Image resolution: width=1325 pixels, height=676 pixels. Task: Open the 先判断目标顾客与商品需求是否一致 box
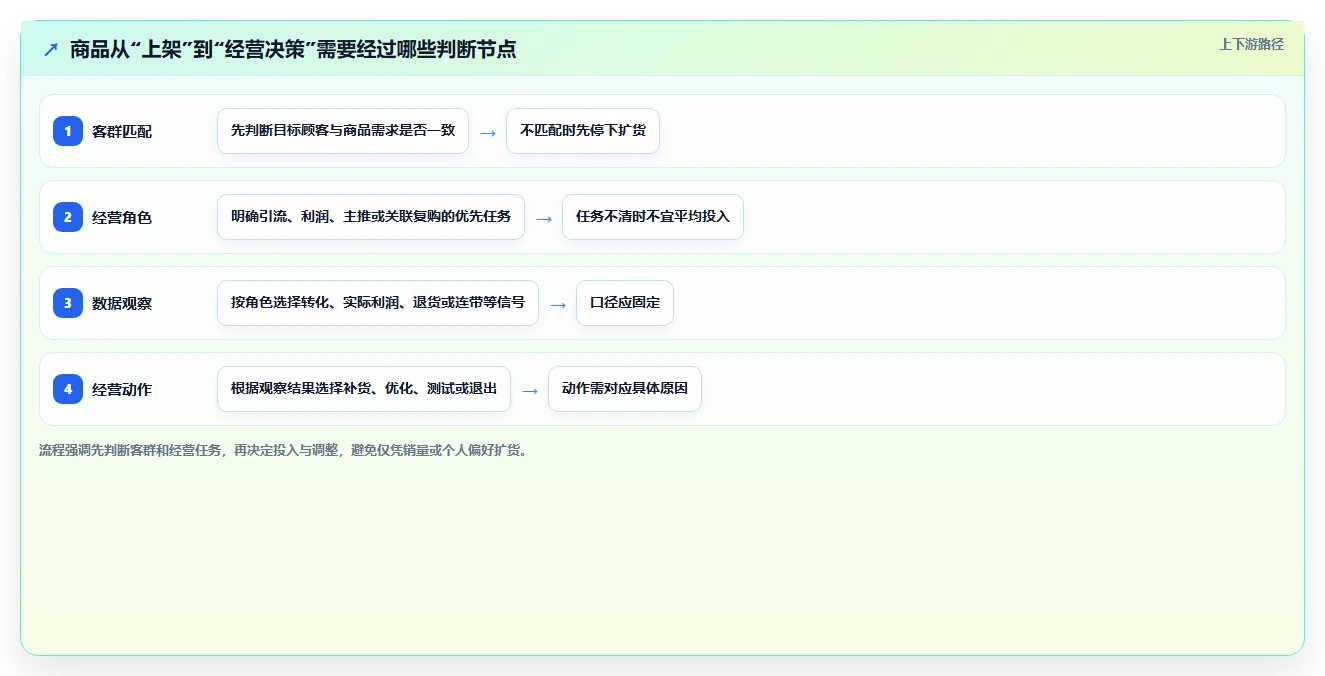[x=343, y=131]
